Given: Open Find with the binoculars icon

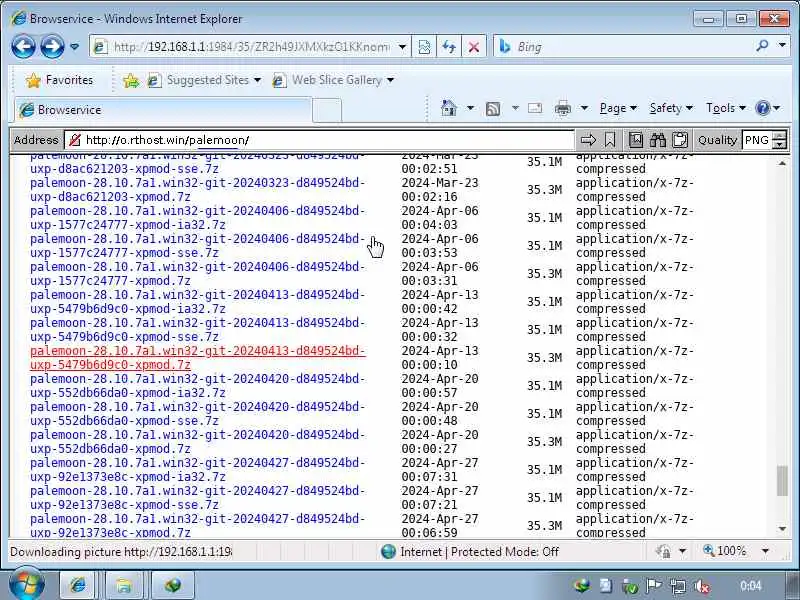Looking at the screenshot, I should click(x=658, y=140).
